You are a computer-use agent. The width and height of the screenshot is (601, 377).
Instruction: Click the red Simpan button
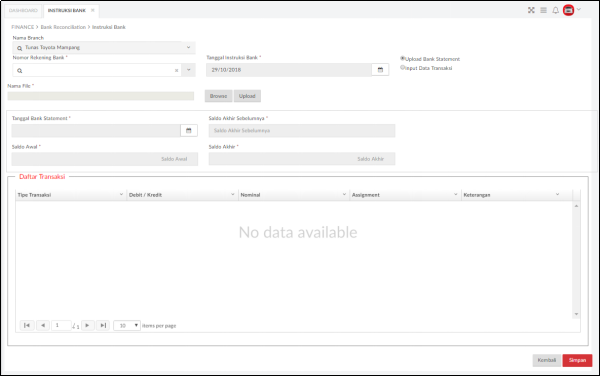[x=577, y=360]
